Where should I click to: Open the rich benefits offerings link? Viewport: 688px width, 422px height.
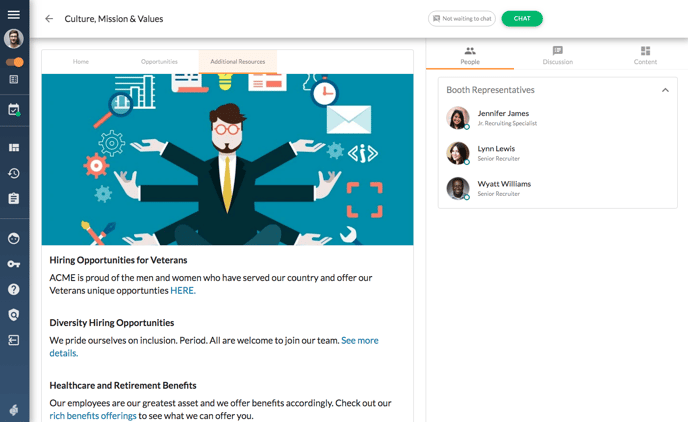(x=93, y=415)
